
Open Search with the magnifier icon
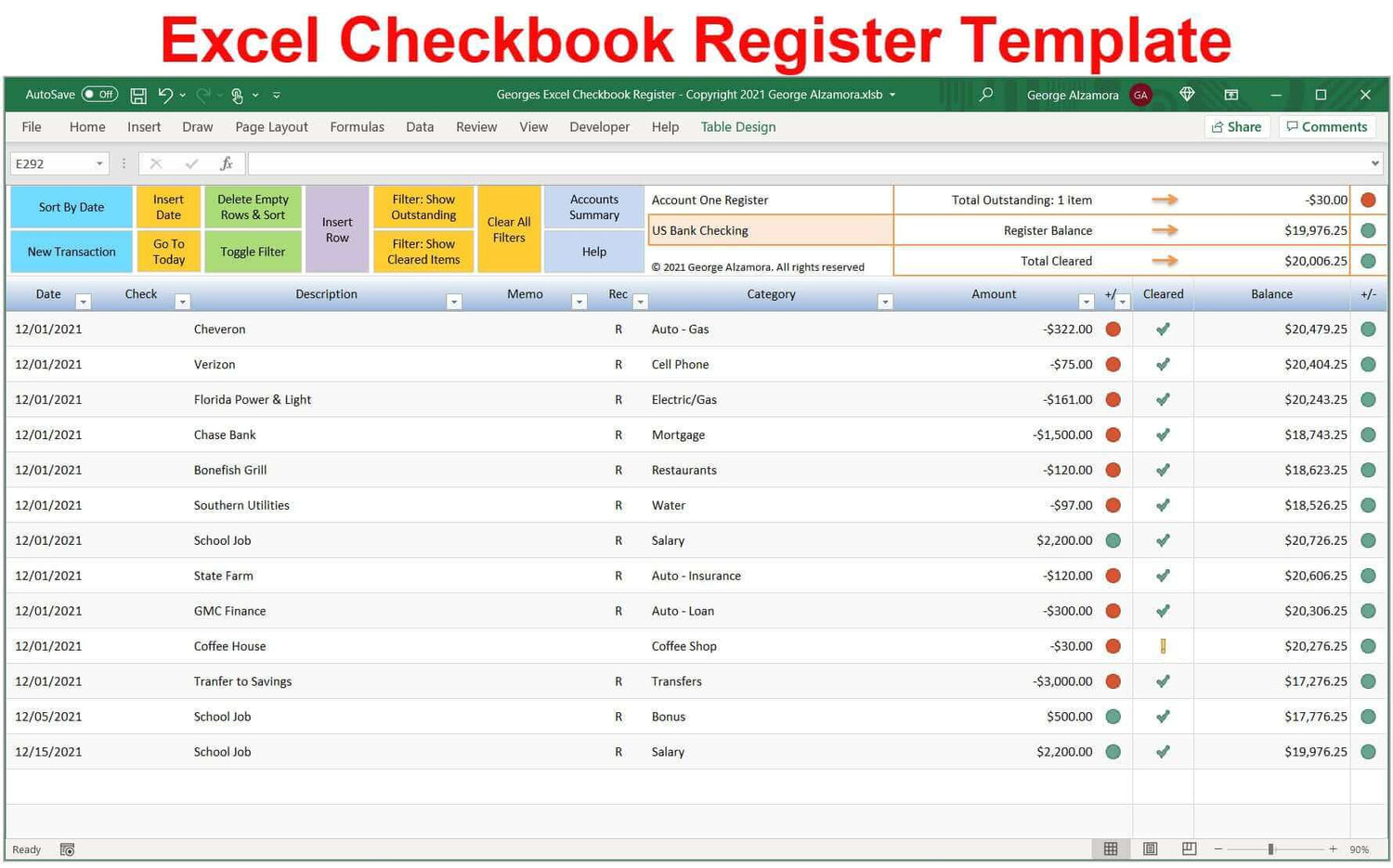click(986, 95)
